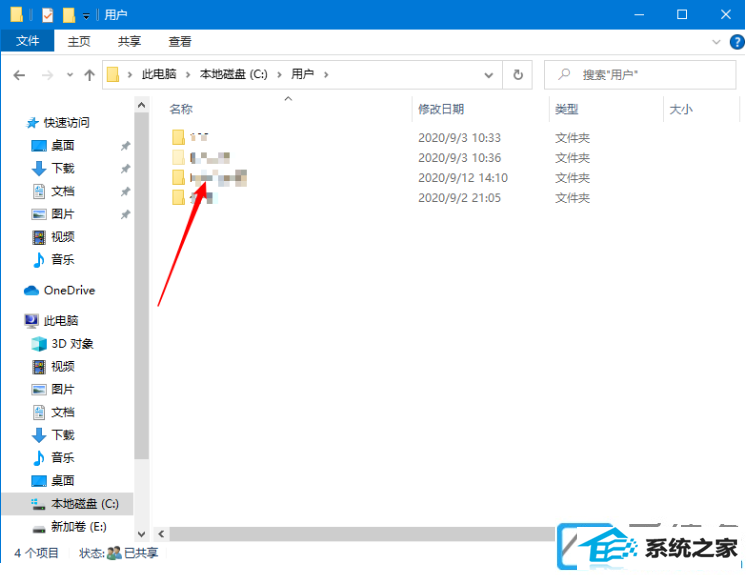746x575 pixels.
Task: Switch to the 共享 ribbon tab
Action: click(x=129, y=41)
